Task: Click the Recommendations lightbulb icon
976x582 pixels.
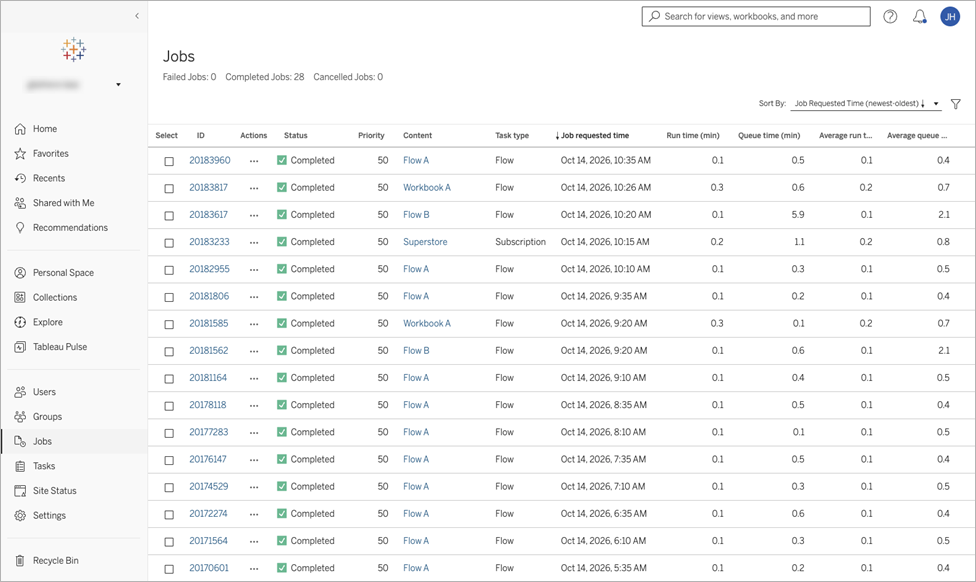Action: point(21,228)
